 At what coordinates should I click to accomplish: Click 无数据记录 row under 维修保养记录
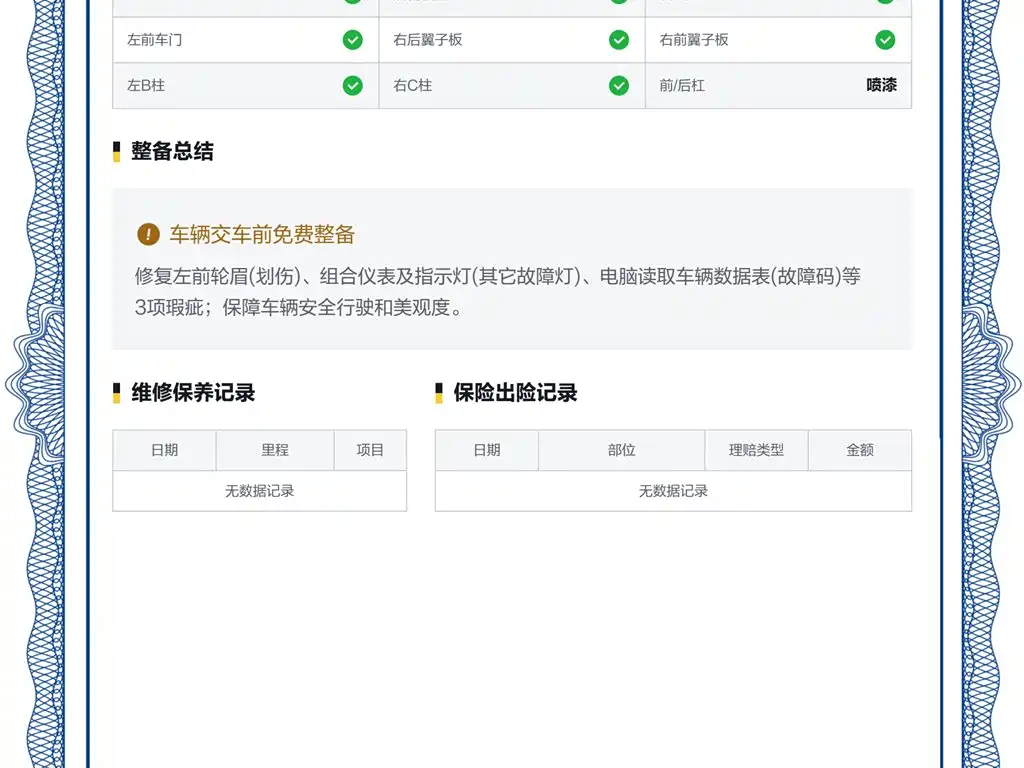[260, 491]
